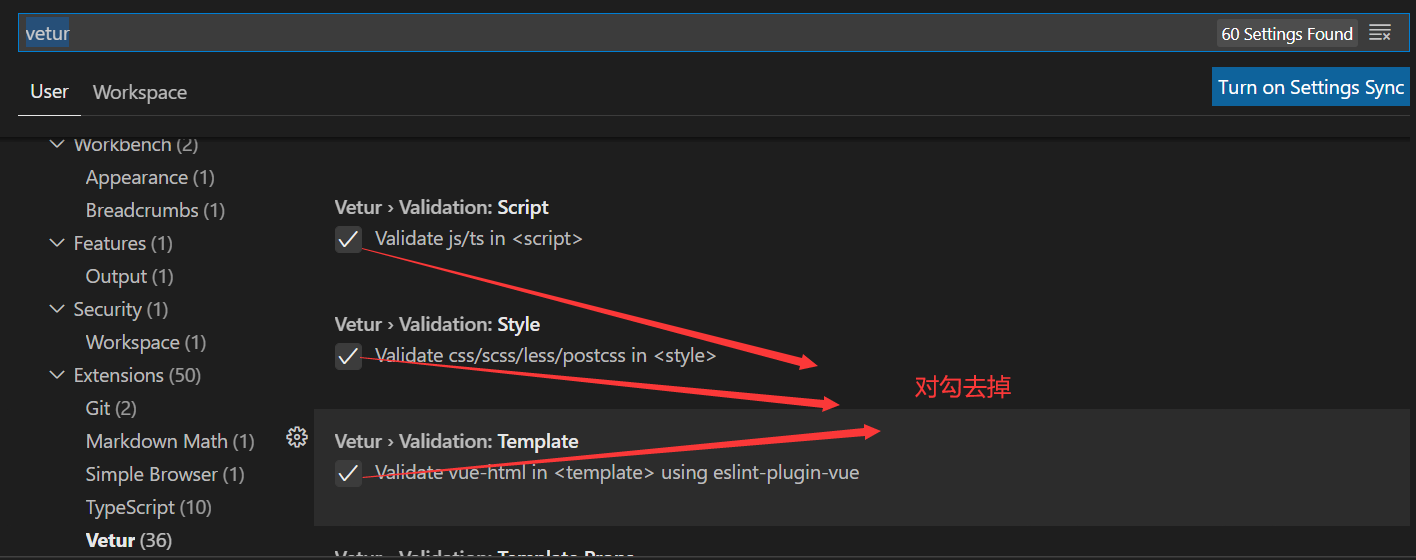Select Markdown Math (1) extension settings
This screenshot has height=560, width=1416.
coord(170,441)
